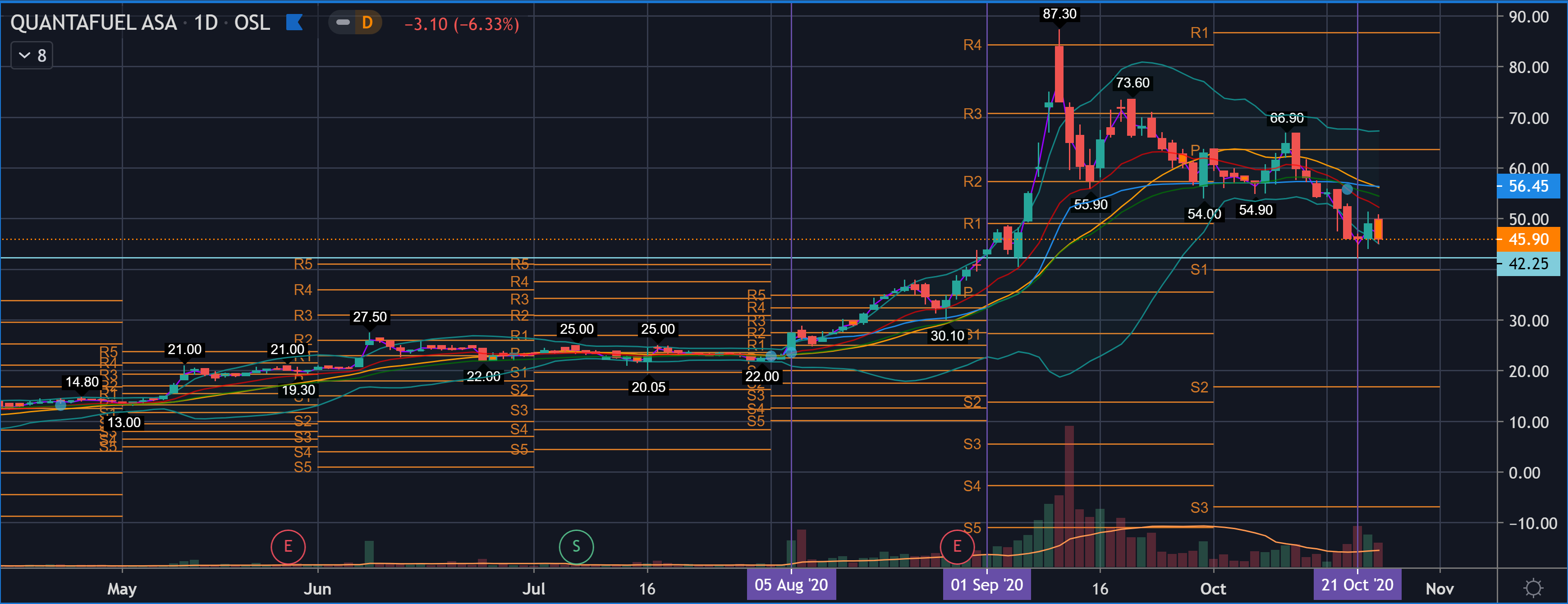
Task: Click the May label on time axis
Action: 122,589
